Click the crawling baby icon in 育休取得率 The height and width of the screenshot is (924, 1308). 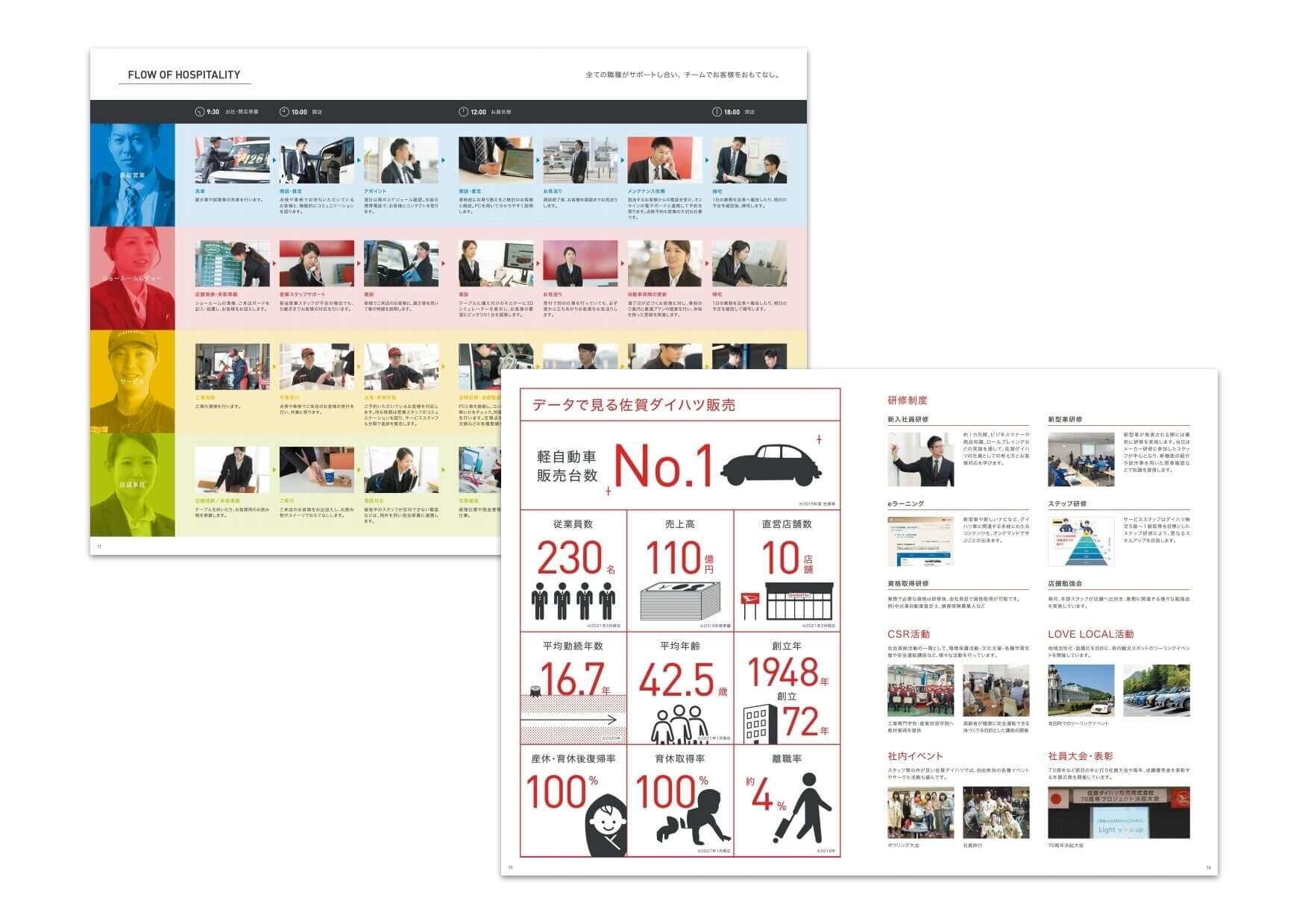(694, 818)
